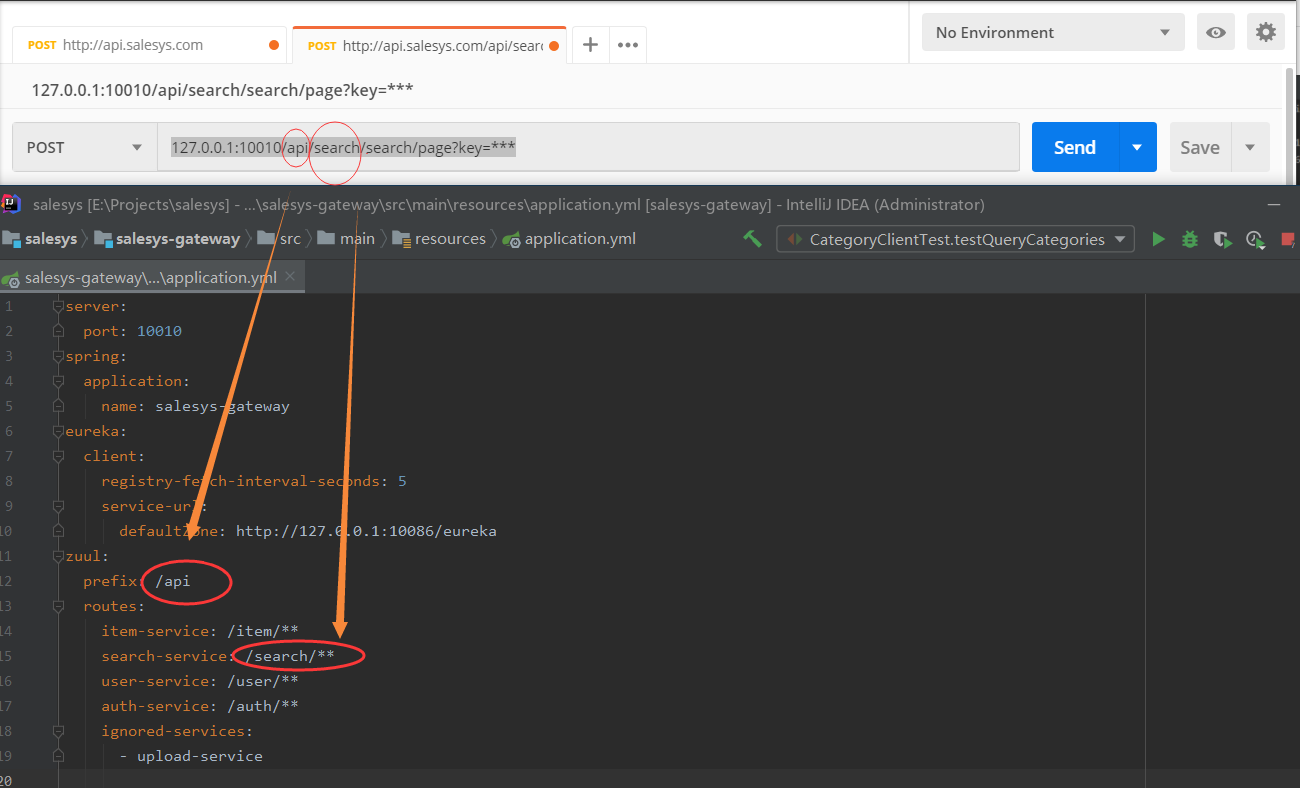Start a Debug session with the bug icon
This screenshot has height=788, width=1300.
(1189, 239)
